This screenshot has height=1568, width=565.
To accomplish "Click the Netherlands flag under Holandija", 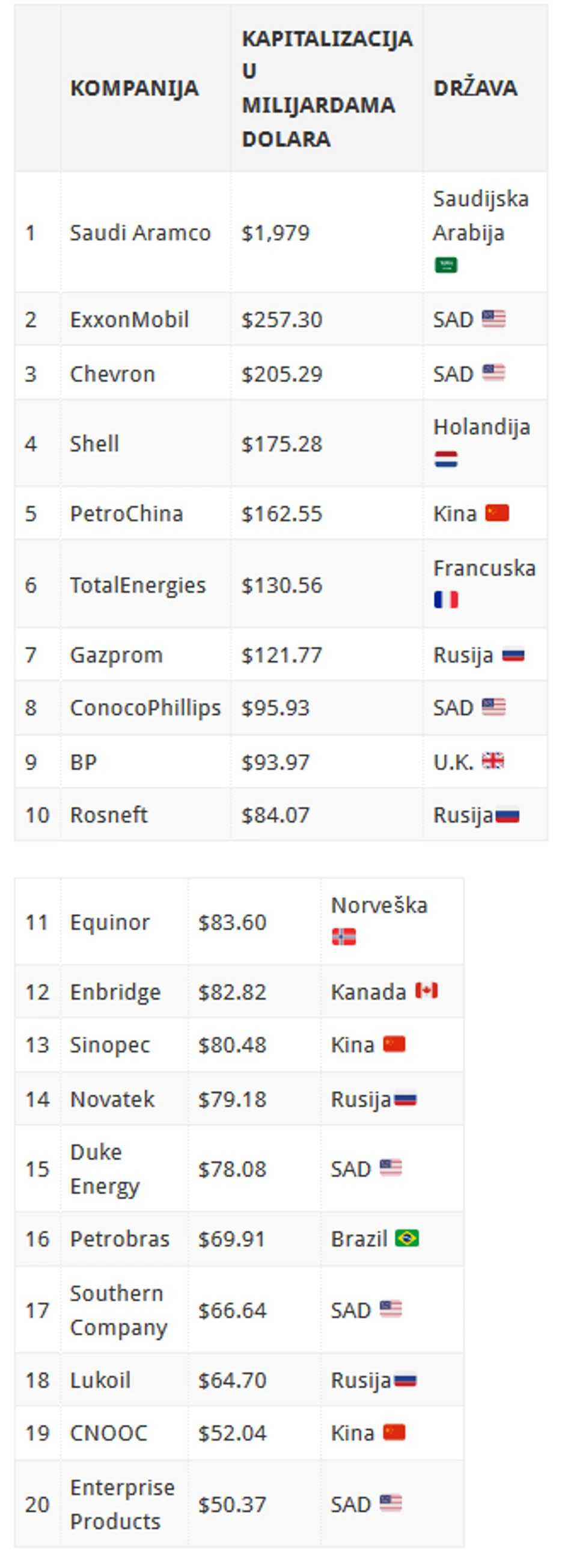I will pos(446,459).
